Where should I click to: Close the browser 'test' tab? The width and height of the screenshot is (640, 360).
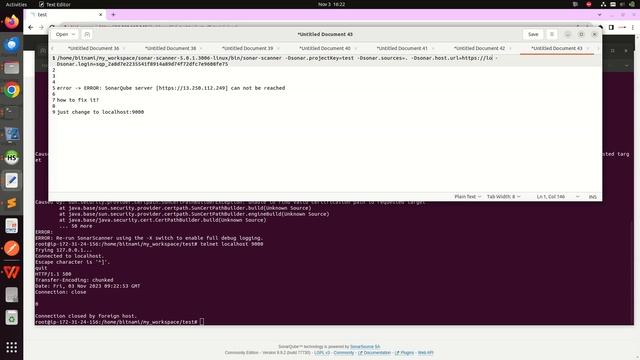tap(100, 15)
